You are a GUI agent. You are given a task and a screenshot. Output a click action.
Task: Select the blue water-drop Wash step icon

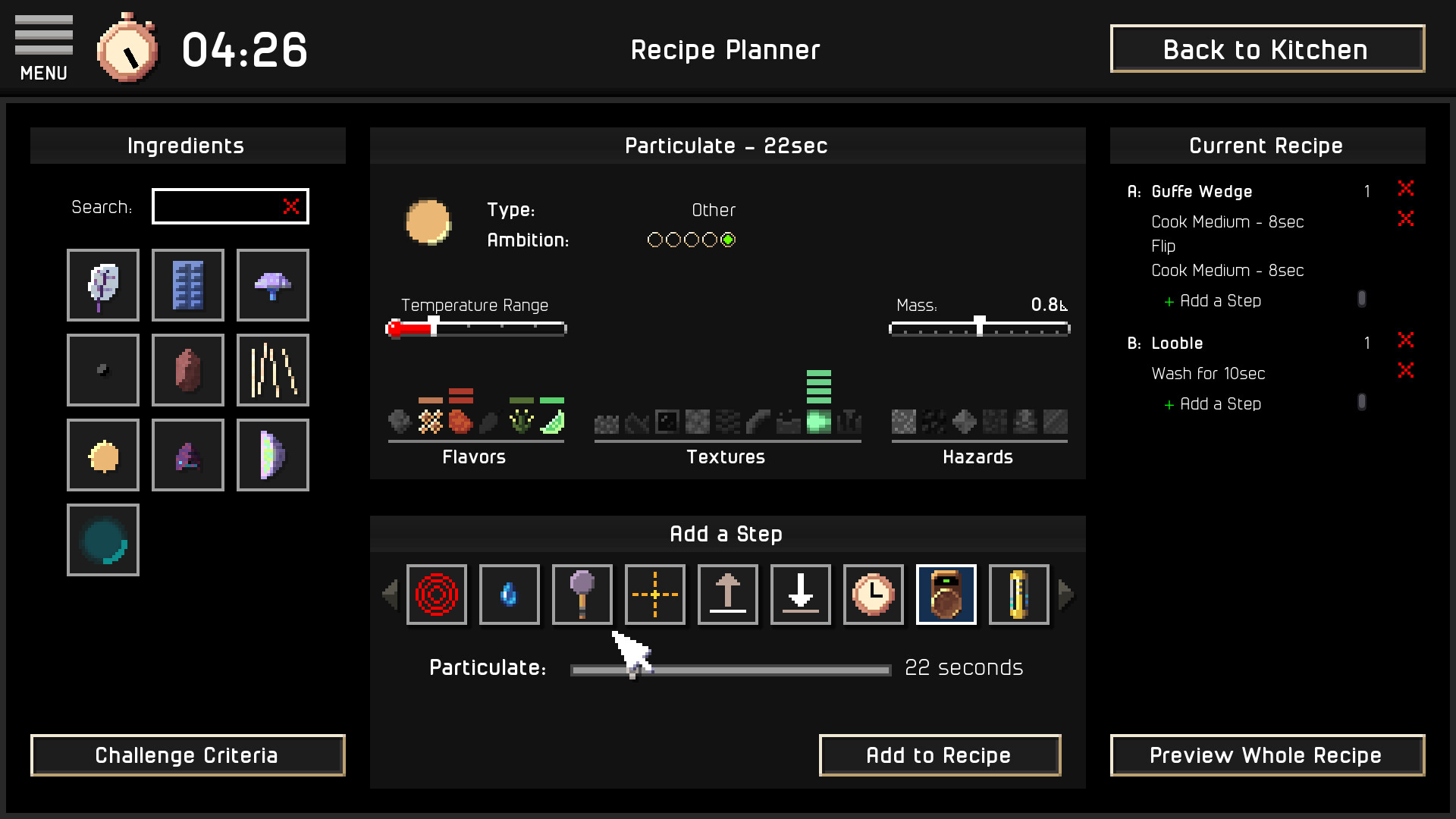[x=510, y=595]
